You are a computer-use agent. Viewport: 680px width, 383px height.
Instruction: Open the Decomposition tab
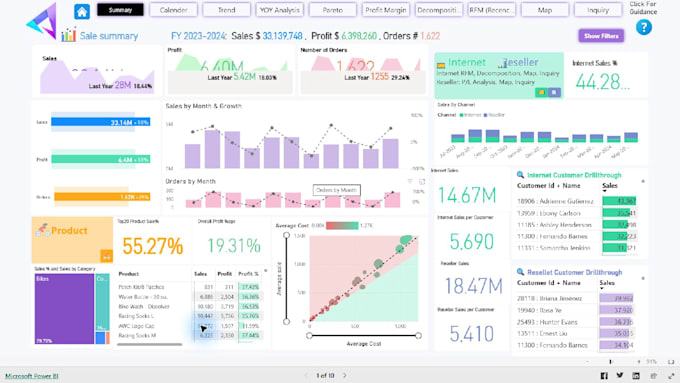click(x=438, y=10)
